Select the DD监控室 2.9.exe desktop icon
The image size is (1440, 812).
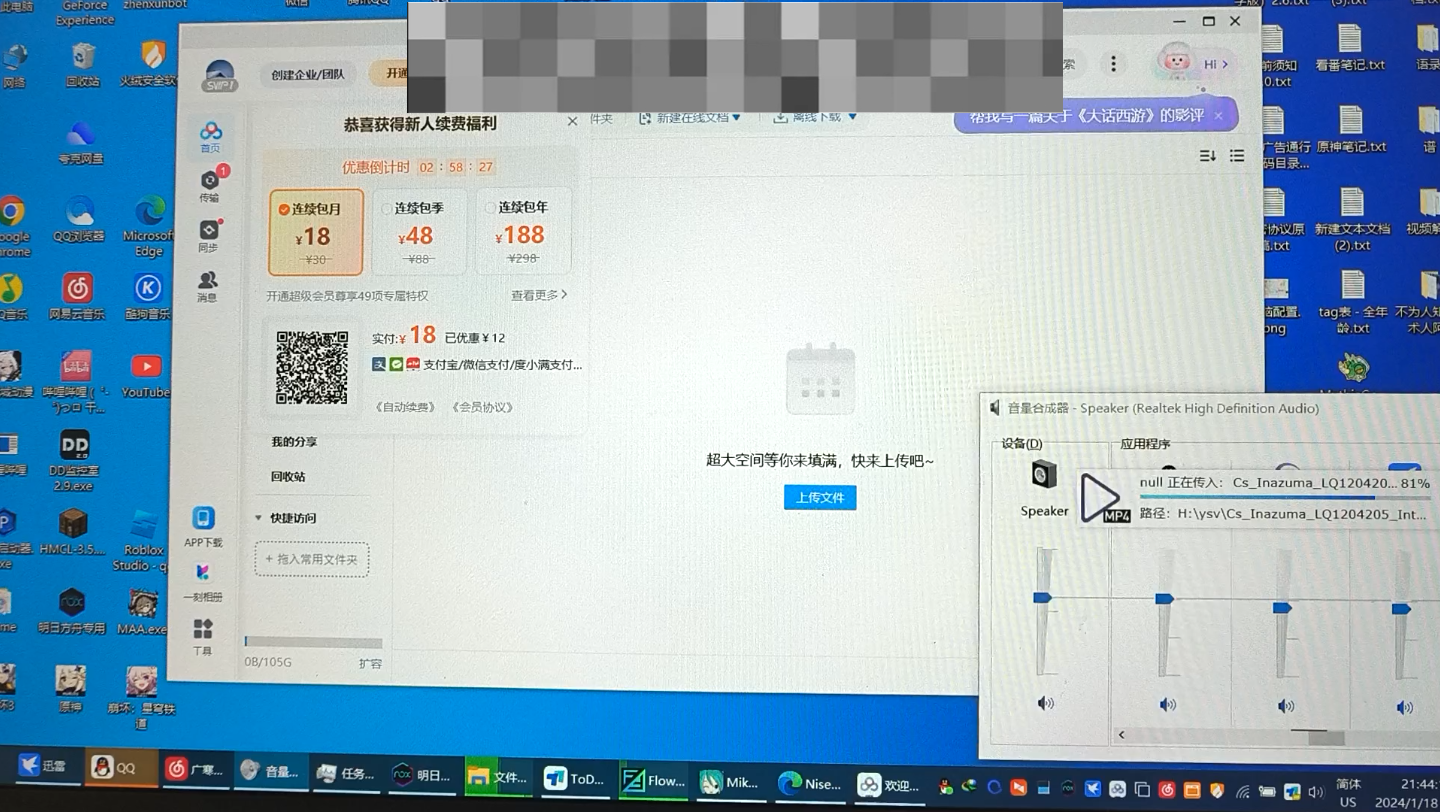(74, 461)
